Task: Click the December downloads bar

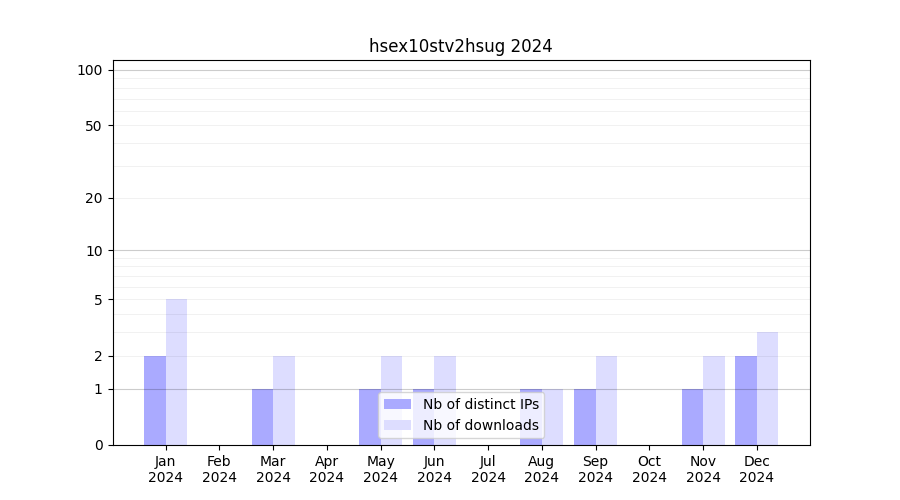Action: [767, 388]
